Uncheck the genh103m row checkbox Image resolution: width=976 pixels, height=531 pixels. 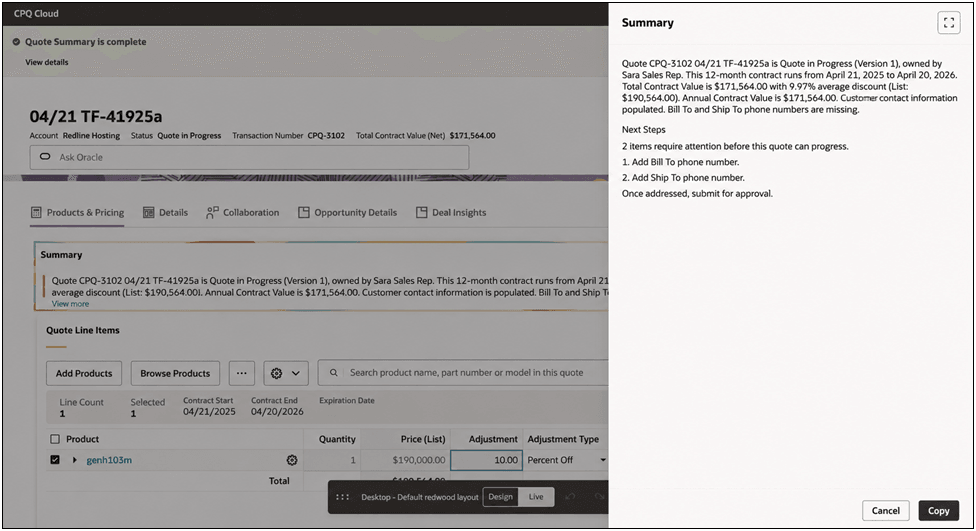55,460
